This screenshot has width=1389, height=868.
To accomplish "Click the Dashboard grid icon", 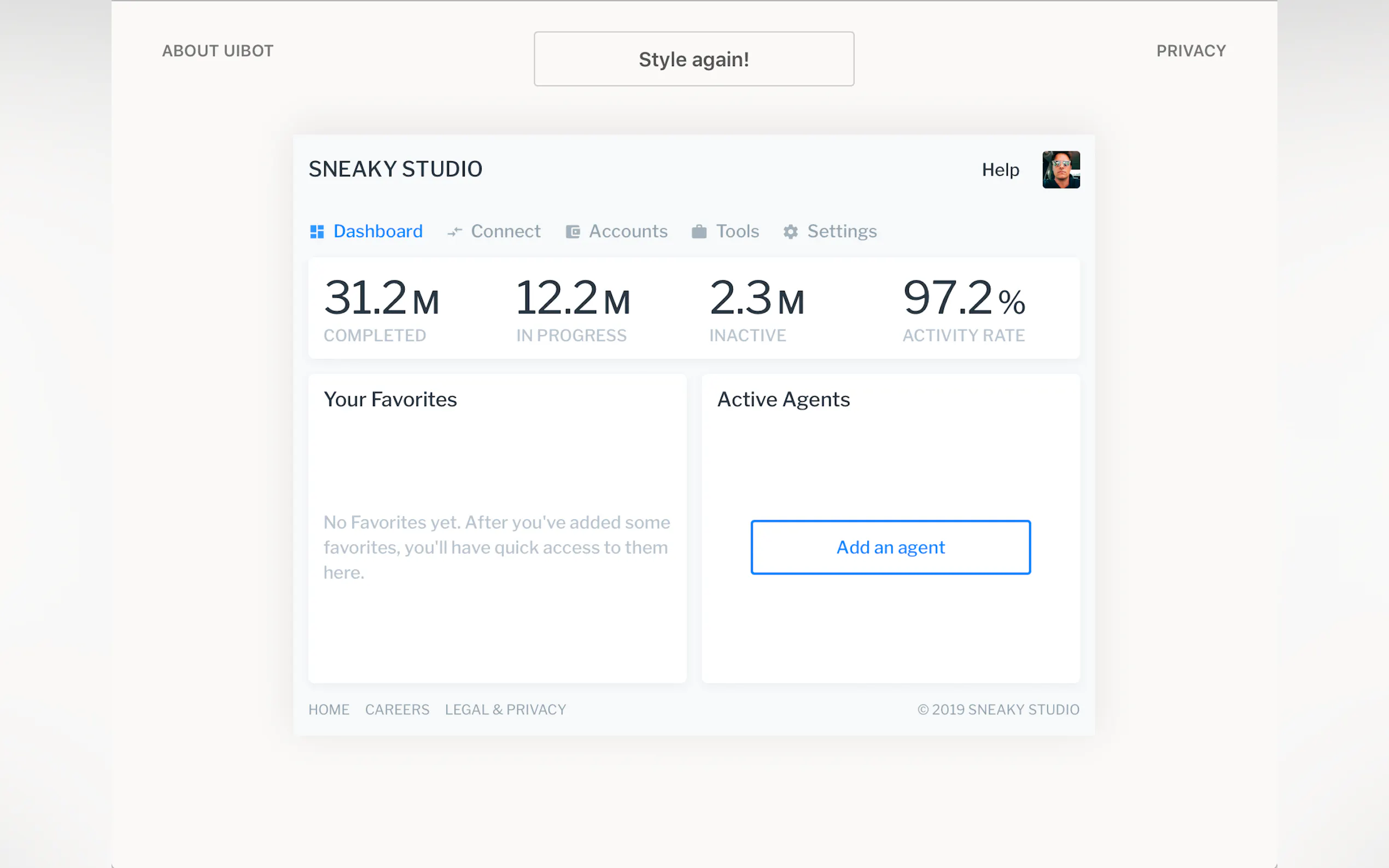I will tap(317, 231).
